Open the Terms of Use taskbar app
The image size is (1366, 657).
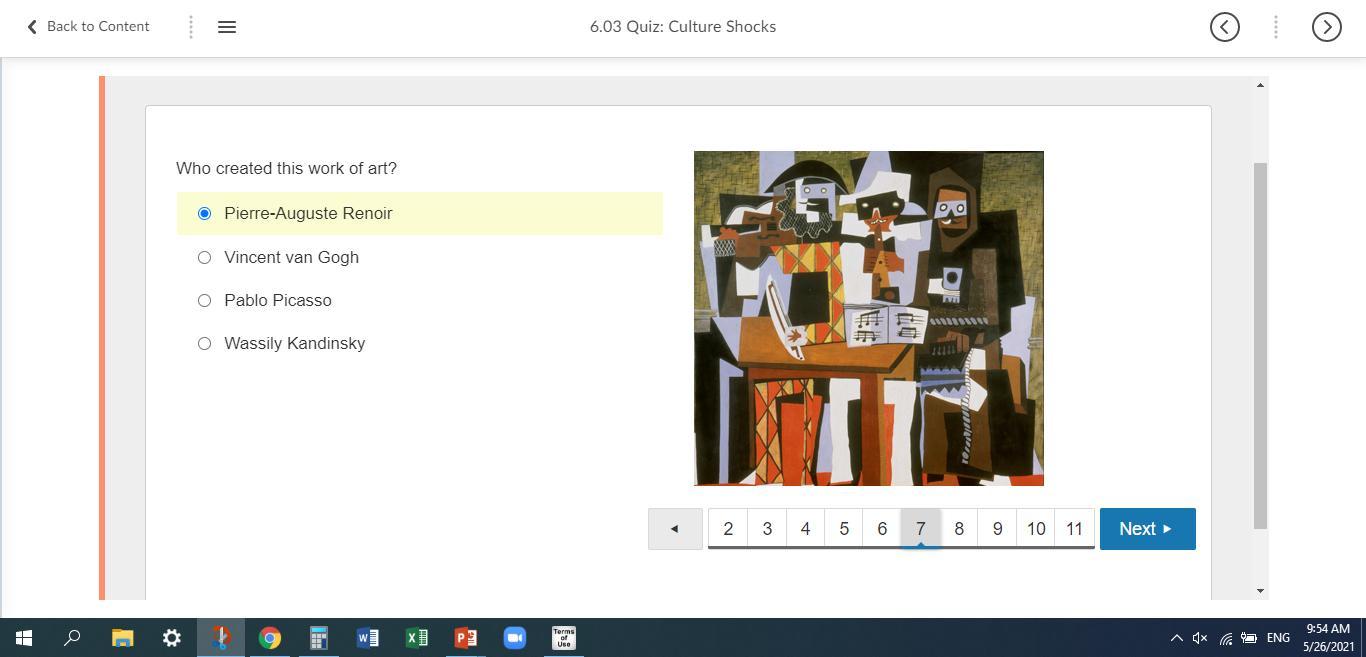(x=564, y=638)
